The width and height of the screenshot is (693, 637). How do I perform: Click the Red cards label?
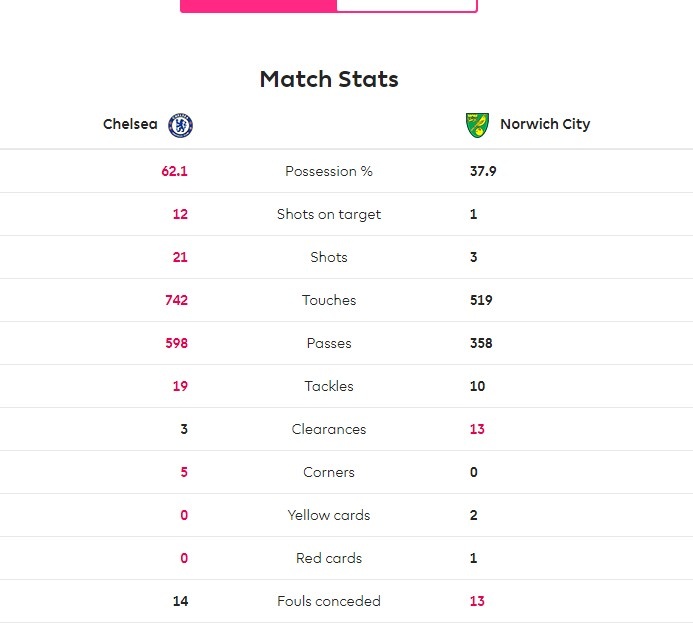329,558
